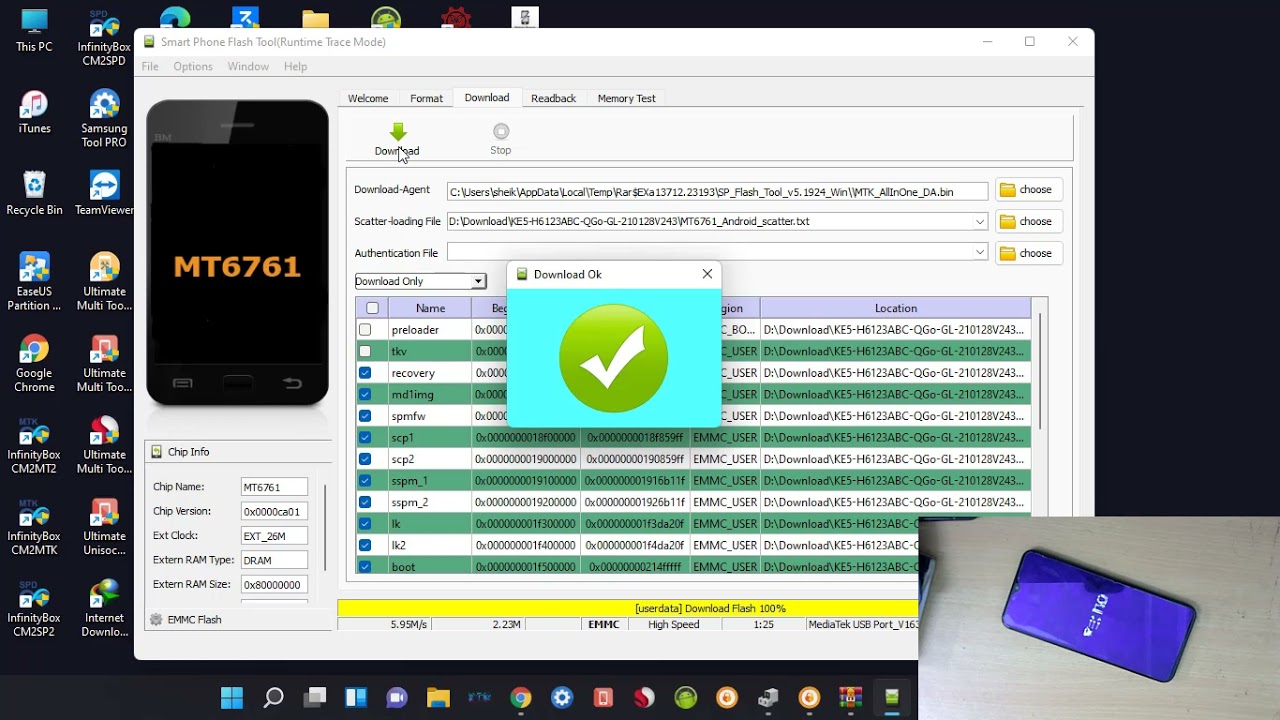Close the Download Ok dialog
Screen dimensions: 1280x720
pyautogui.click(x=707, y=274)
